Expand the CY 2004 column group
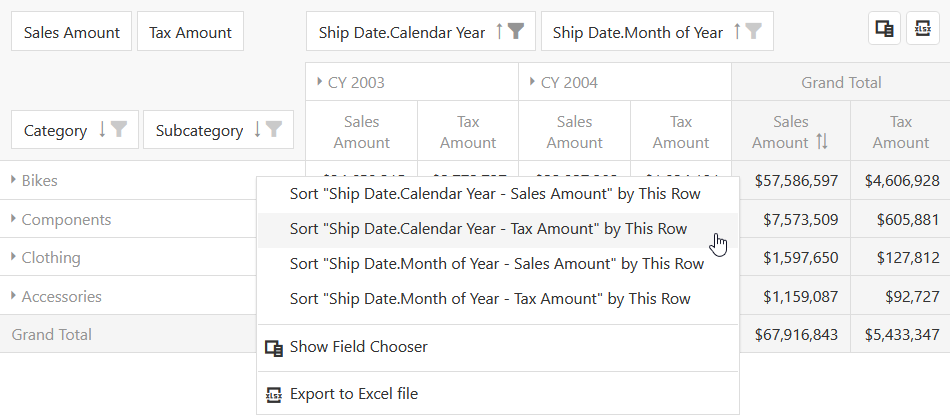950x415 pixels. 532,82
